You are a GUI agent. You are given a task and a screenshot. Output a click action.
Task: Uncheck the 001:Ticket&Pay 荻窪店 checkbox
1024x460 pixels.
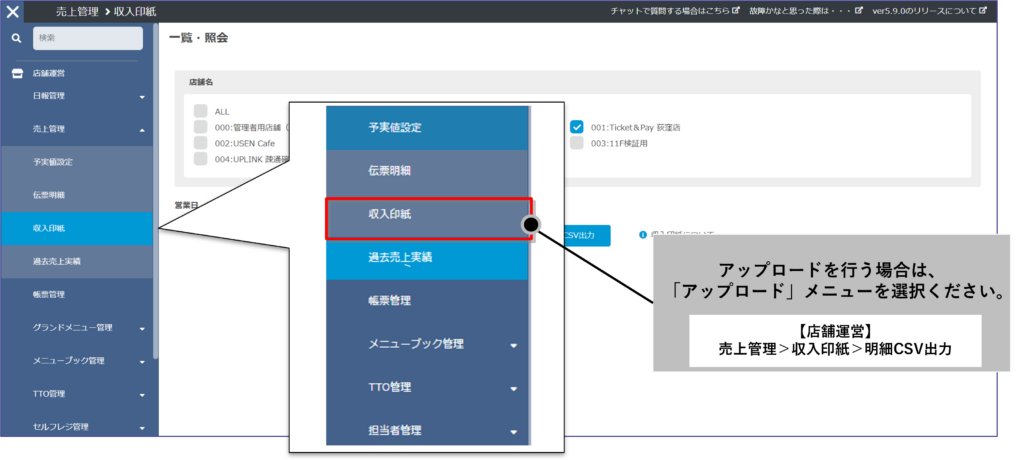point(577,127)
